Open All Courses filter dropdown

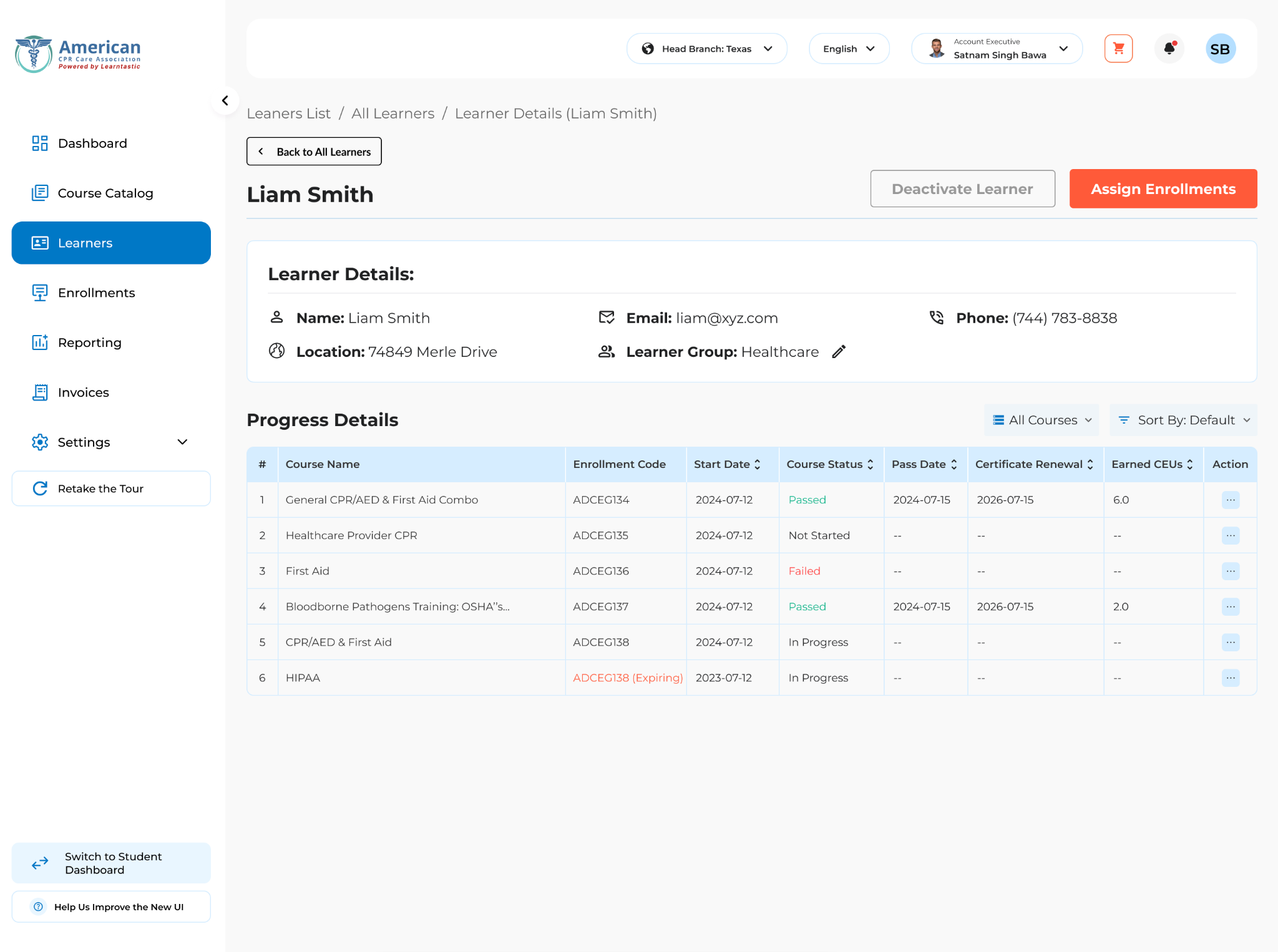tap(1041, 420)
